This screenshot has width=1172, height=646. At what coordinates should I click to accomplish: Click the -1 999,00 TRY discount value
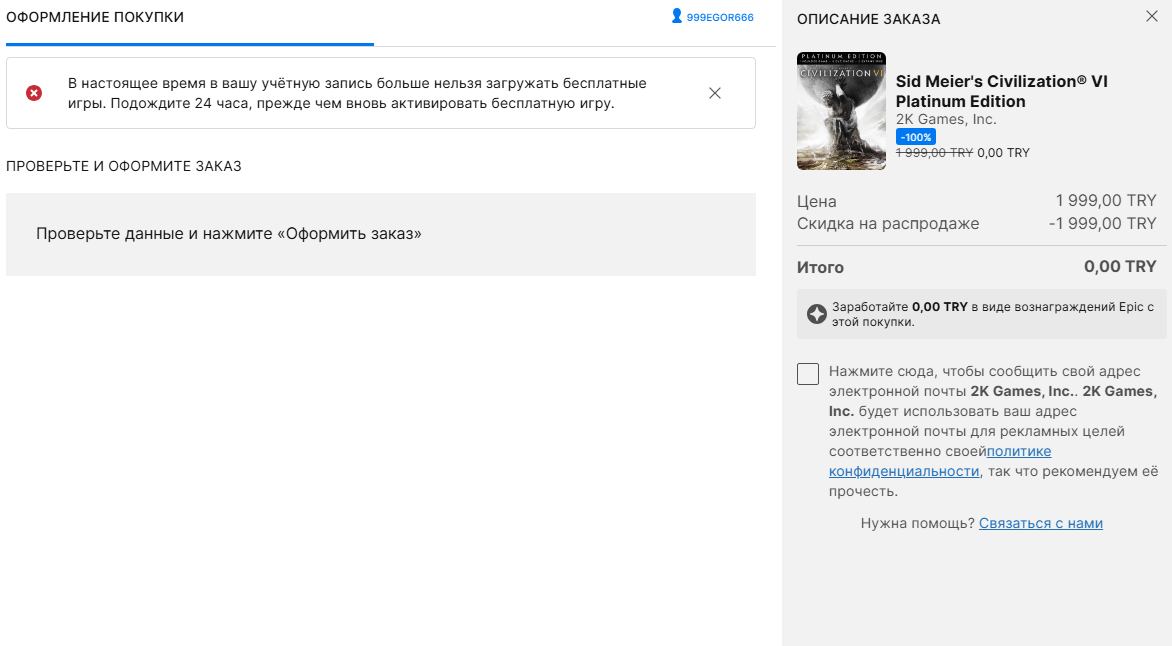(x=1102, y=224)
